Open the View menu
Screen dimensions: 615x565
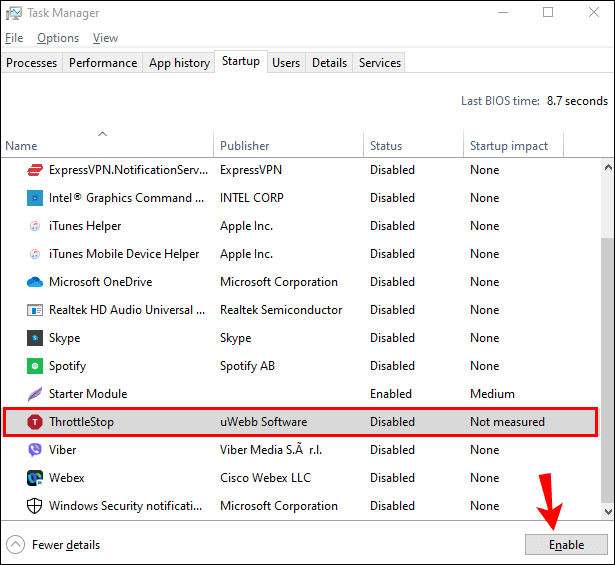[105, 38]
